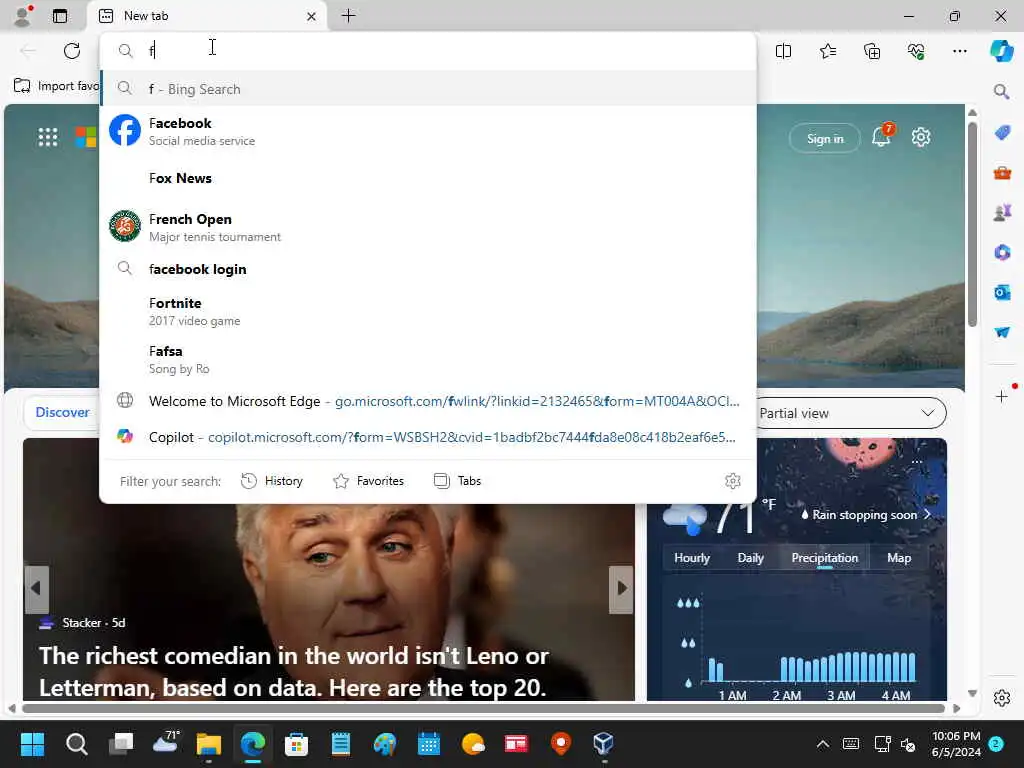Click the horizontal page scrollbar
This screenshot has height=768, width=1024.
[483, 709]
